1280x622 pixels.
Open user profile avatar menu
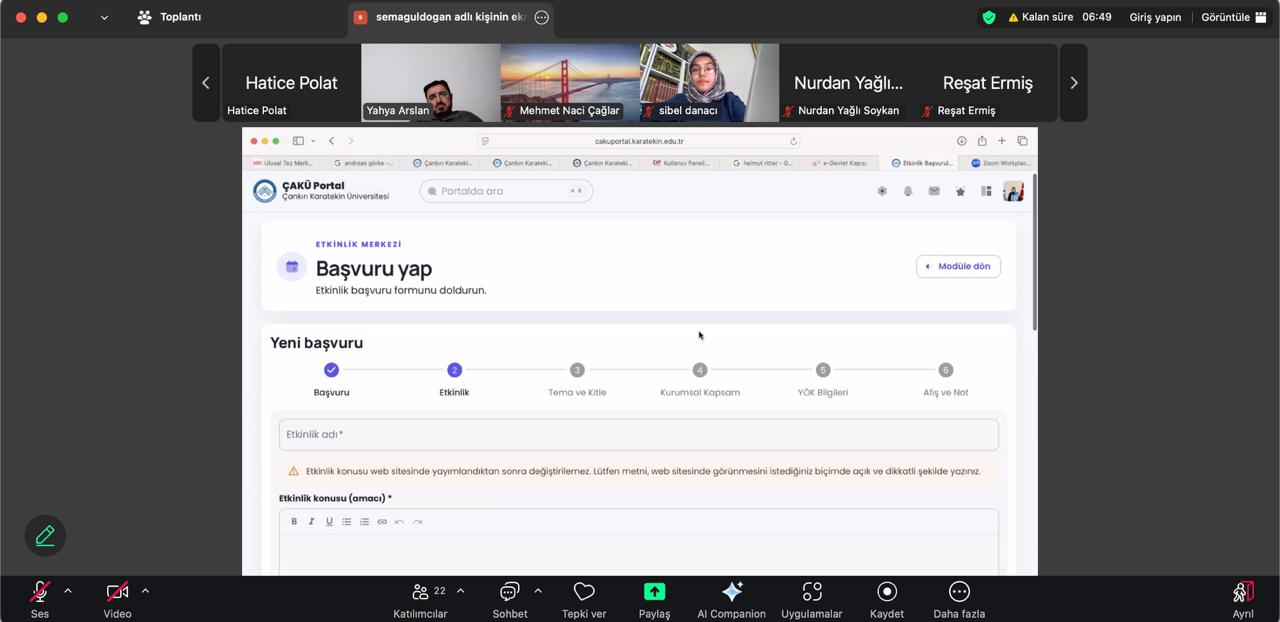(x=1013, y=191)
